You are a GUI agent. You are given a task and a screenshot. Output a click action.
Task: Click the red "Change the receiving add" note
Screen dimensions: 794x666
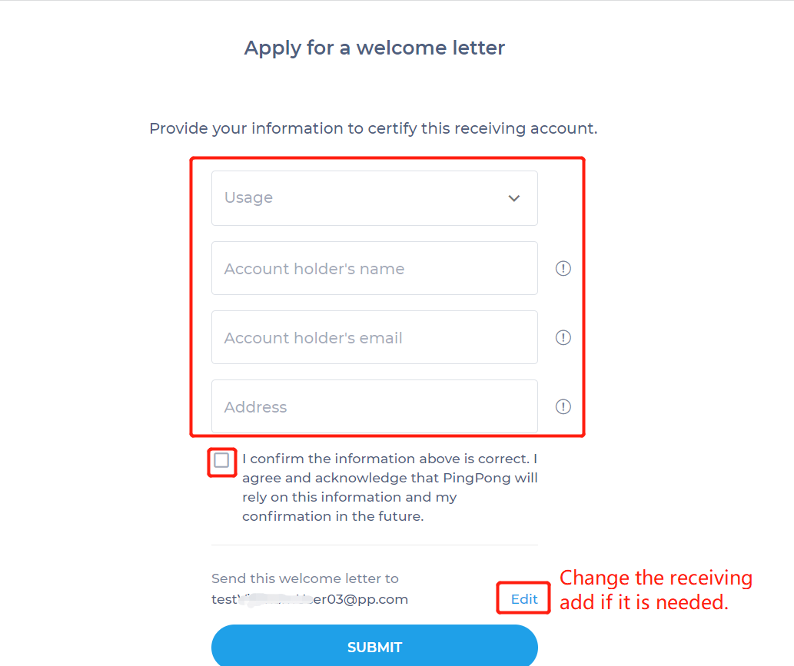(655, 590)
